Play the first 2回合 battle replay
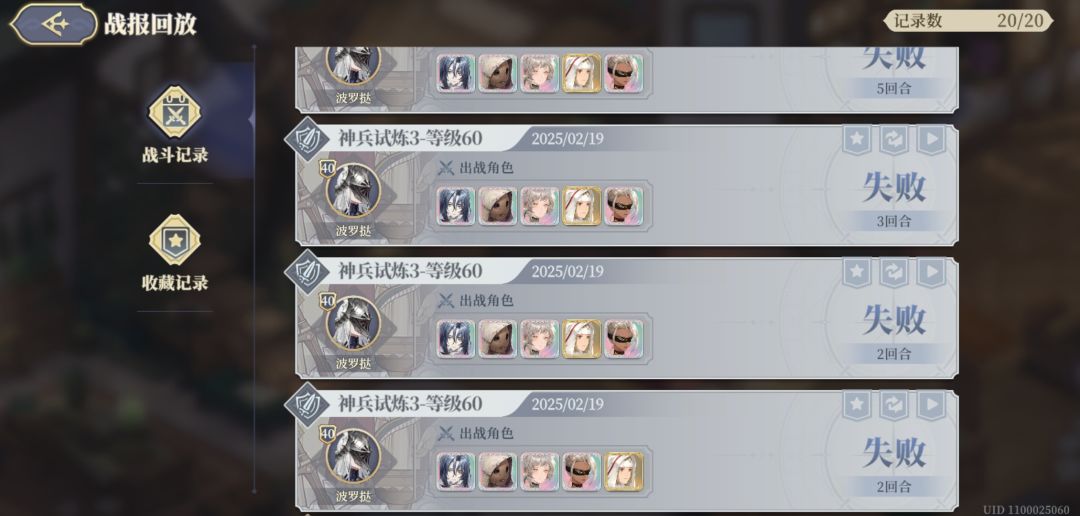 click(931, 273)
